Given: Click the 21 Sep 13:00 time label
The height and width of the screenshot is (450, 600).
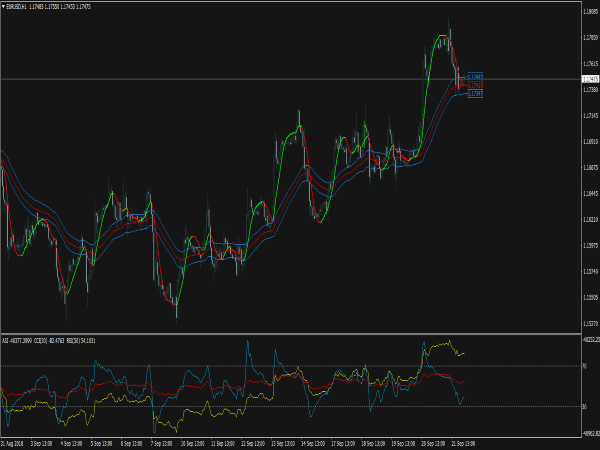Looking at the screenshot, I should click(x=463, y=444).
